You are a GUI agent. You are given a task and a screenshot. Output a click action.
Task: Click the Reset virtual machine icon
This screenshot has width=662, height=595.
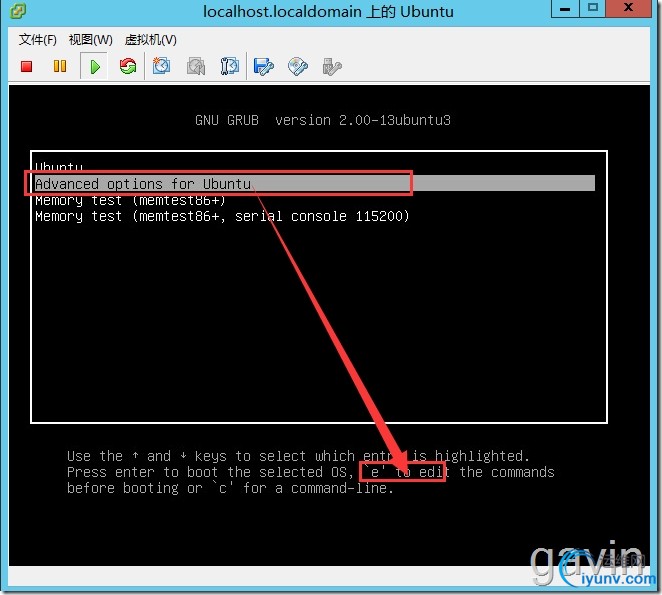pyautogui.click(x=128, y=66)
